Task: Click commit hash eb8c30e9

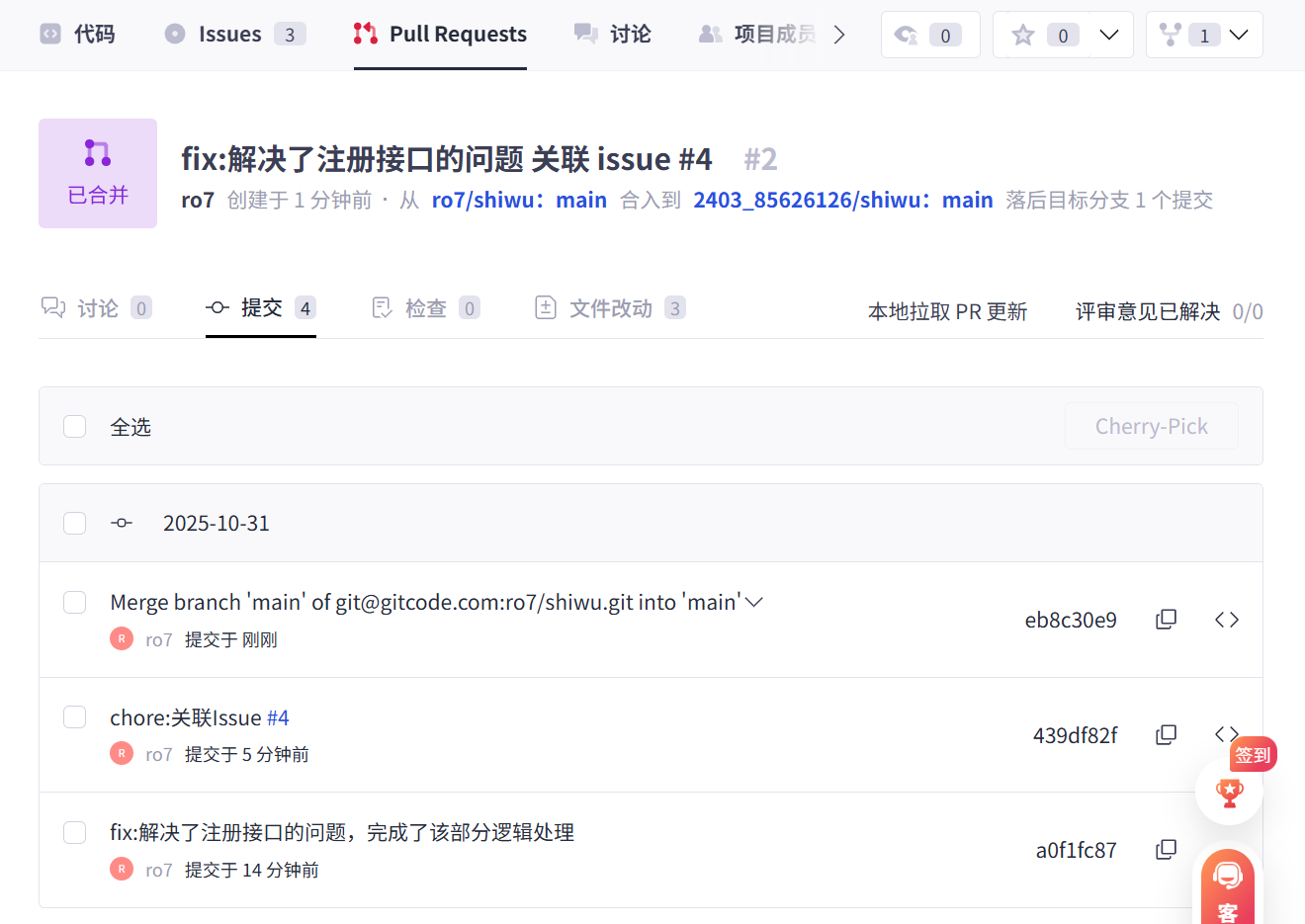Action: pyautogui.click(x=1071, y=620)
